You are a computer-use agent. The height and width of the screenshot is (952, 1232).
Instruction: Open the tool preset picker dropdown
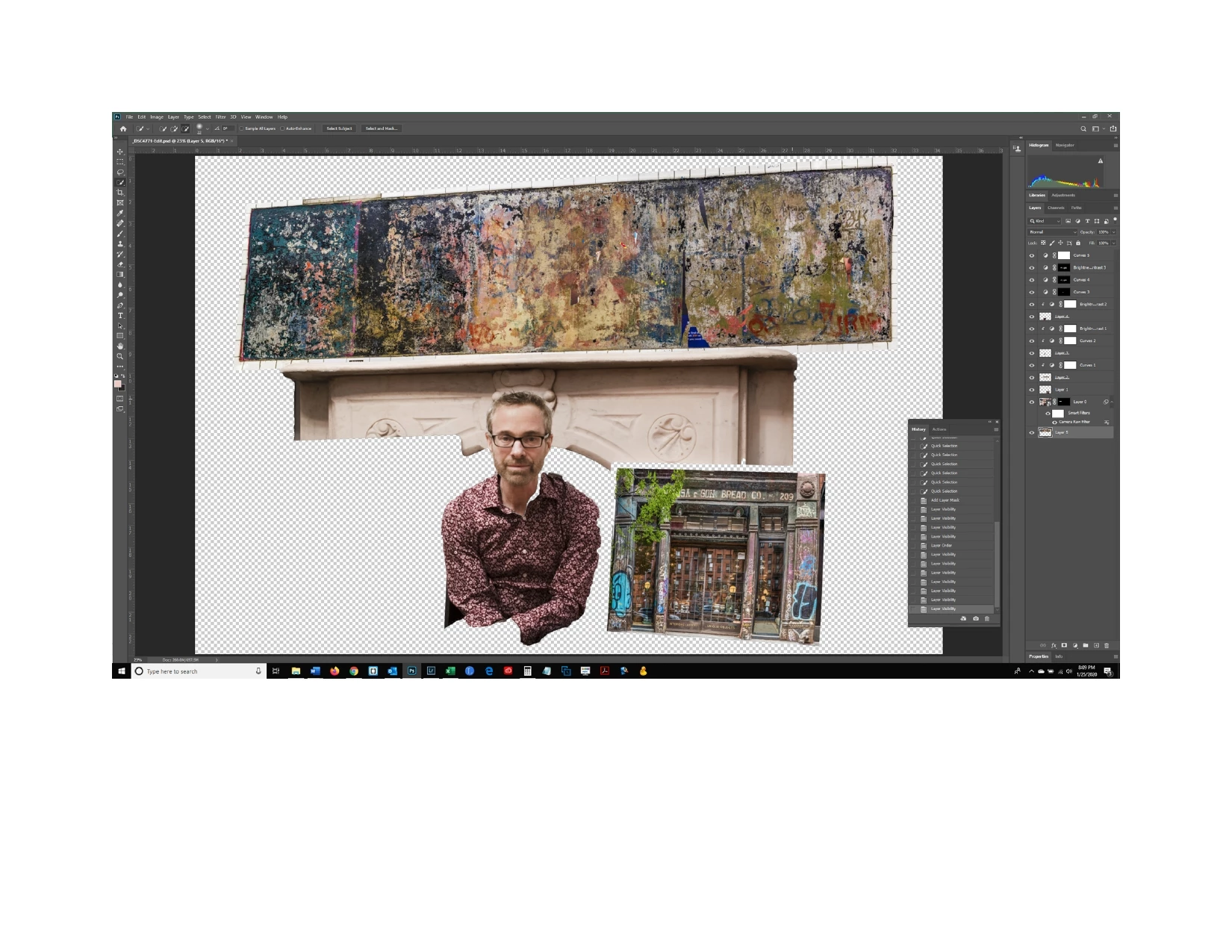148,129
